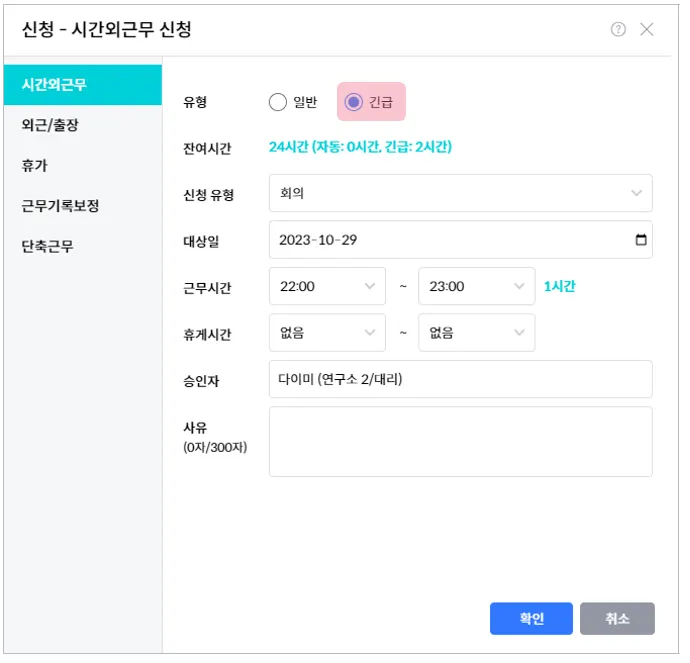Select the 일반 type radio button

278,102
